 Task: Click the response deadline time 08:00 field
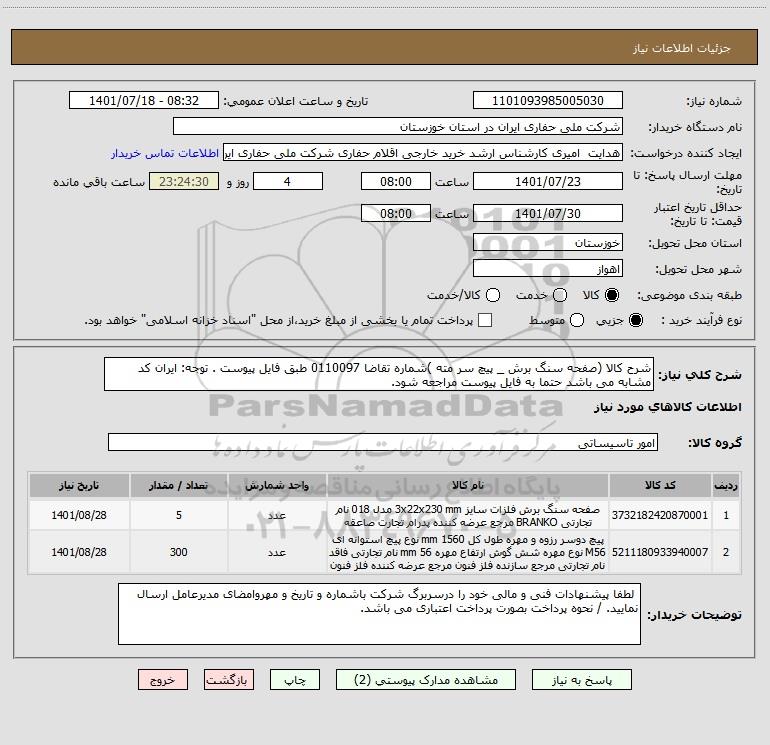point(396,181)
